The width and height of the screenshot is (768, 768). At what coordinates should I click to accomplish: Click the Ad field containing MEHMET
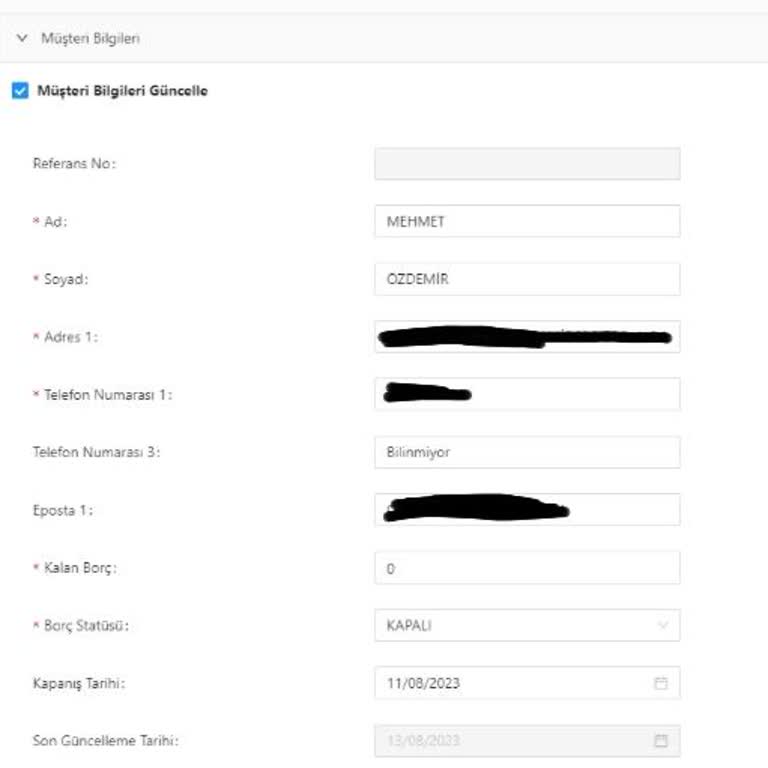(527, 221)
